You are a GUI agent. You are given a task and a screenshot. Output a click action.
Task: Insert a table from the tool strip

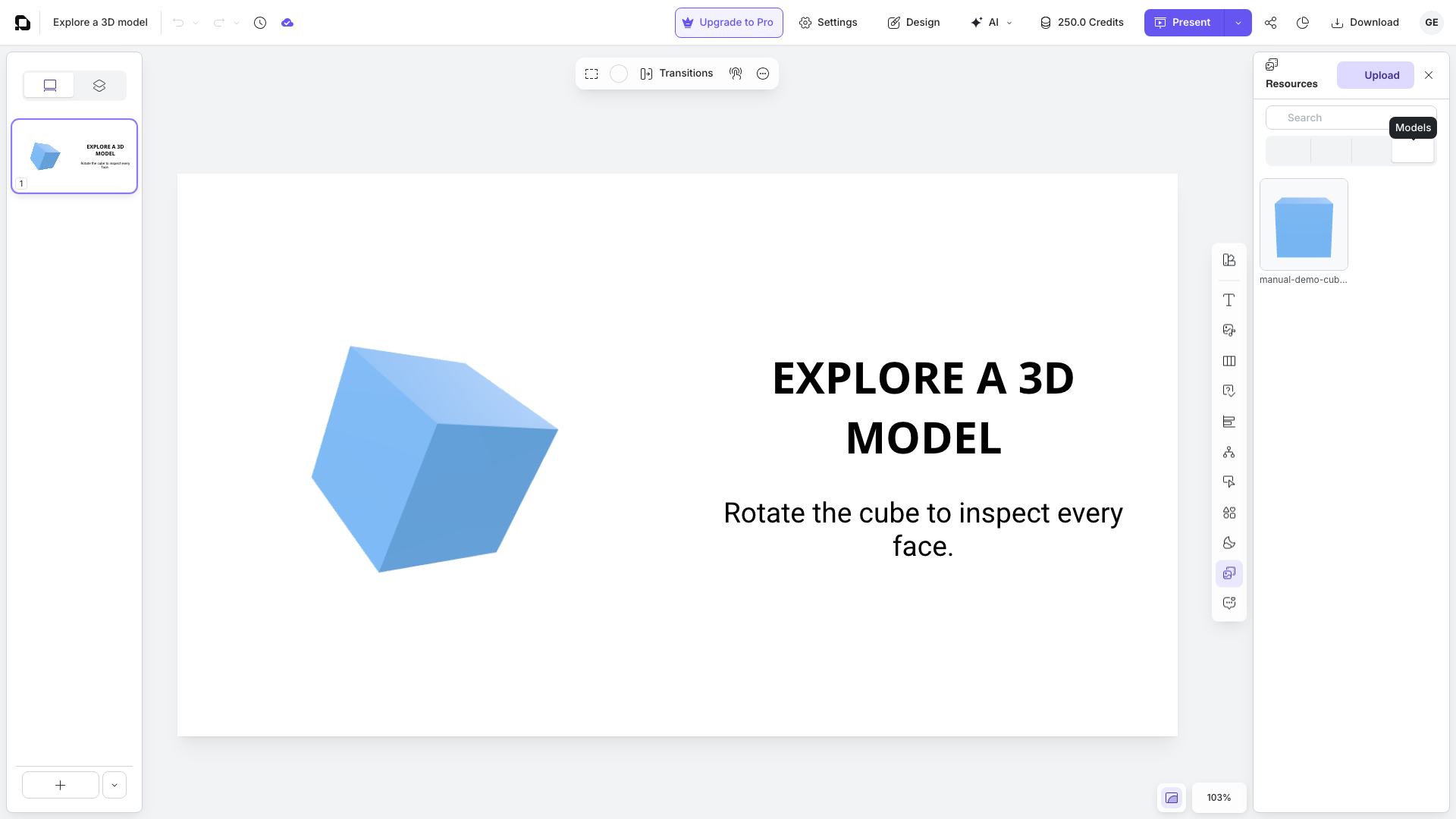[x=1229, y=361]
